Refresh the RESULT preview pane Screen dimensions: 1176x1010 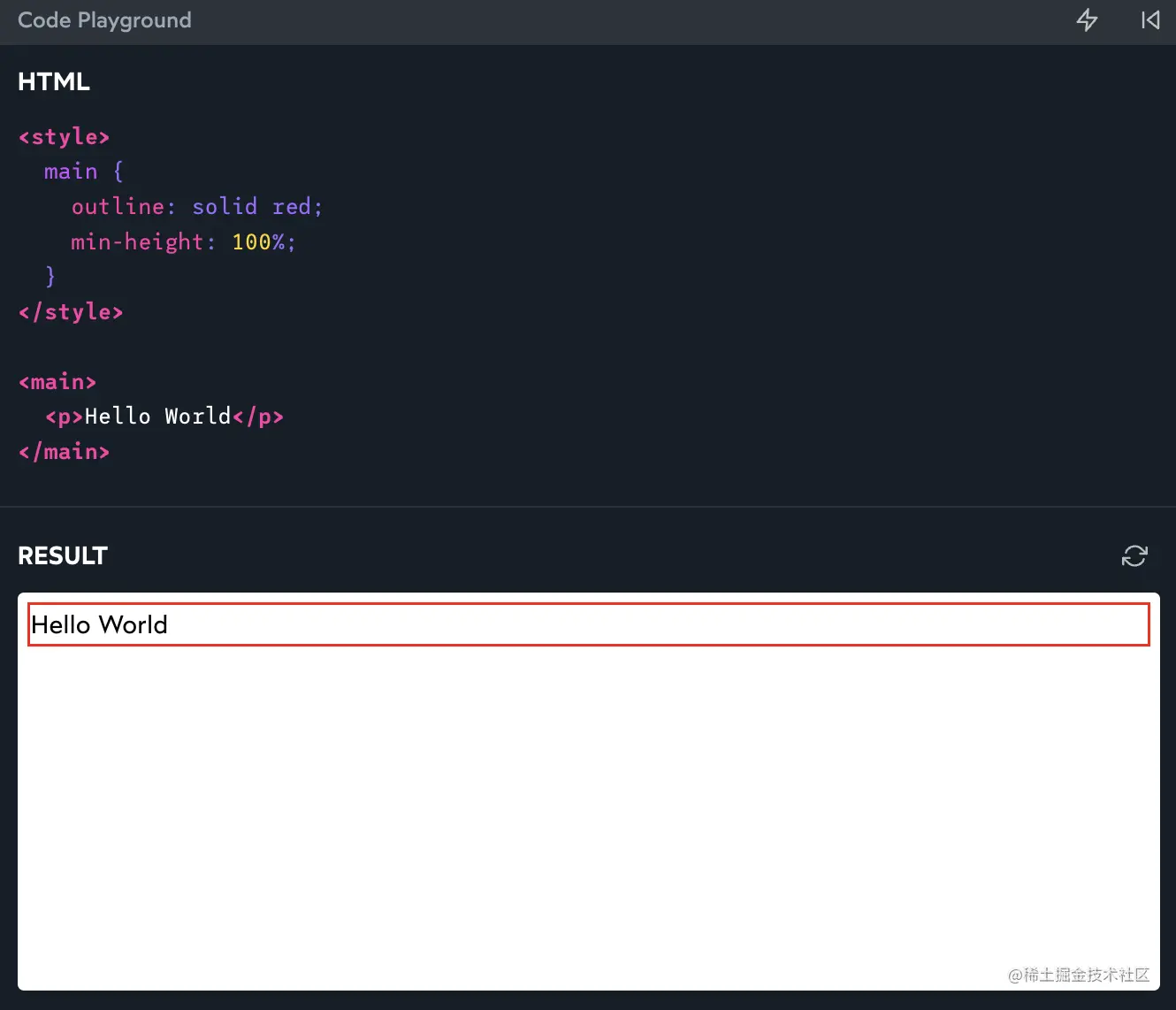[1134, 556]
